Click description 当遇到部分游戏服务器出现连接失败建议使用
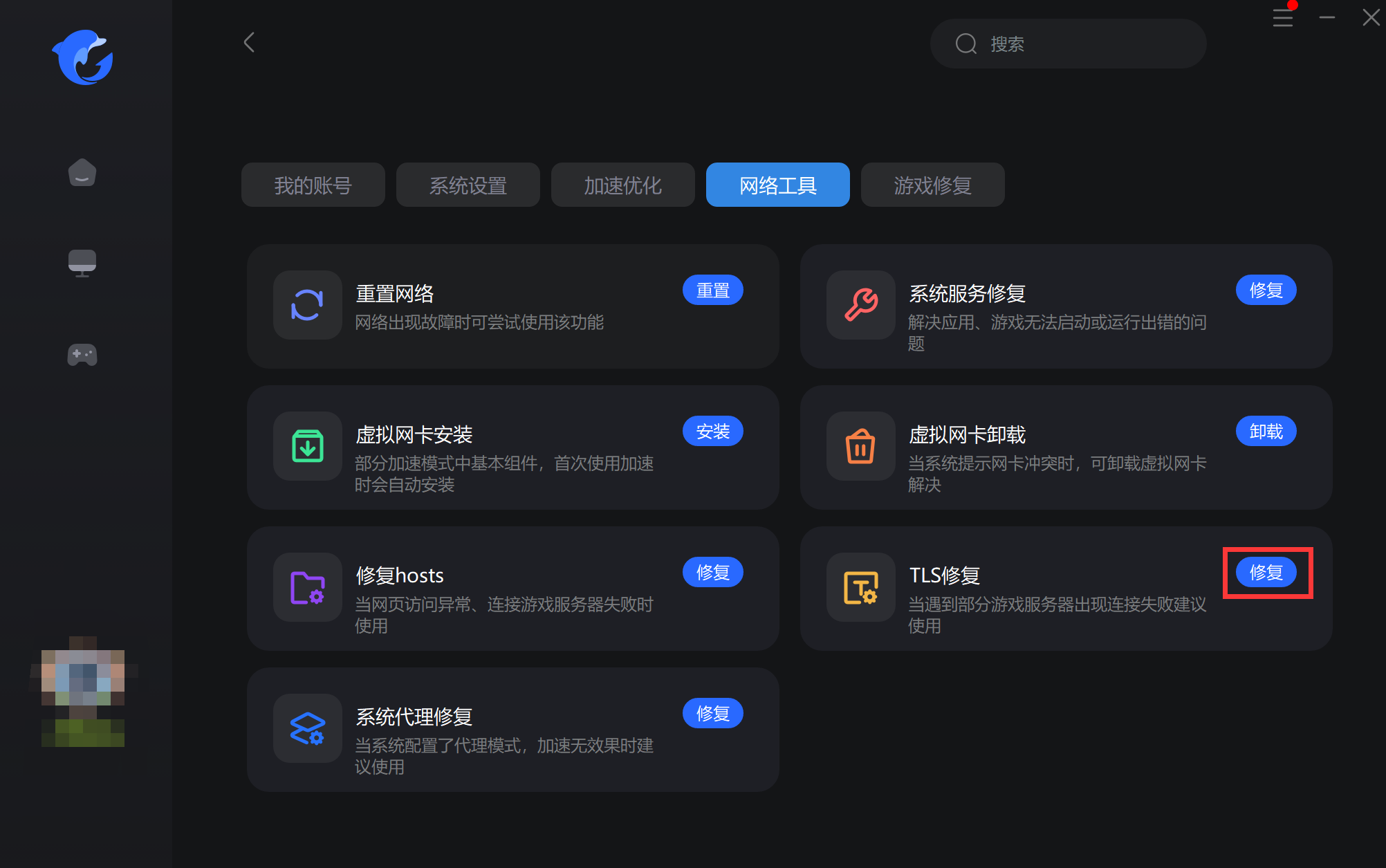Viewport: 1386px width, 868px height. 1057,615
